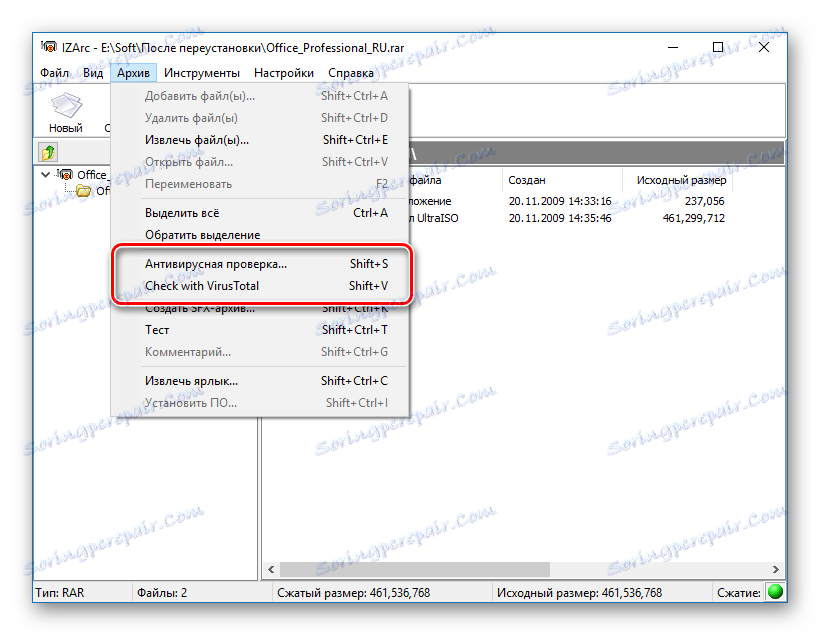820x635 pixels.
Task: Close the opened Архив menu
Action: (133, 73)
